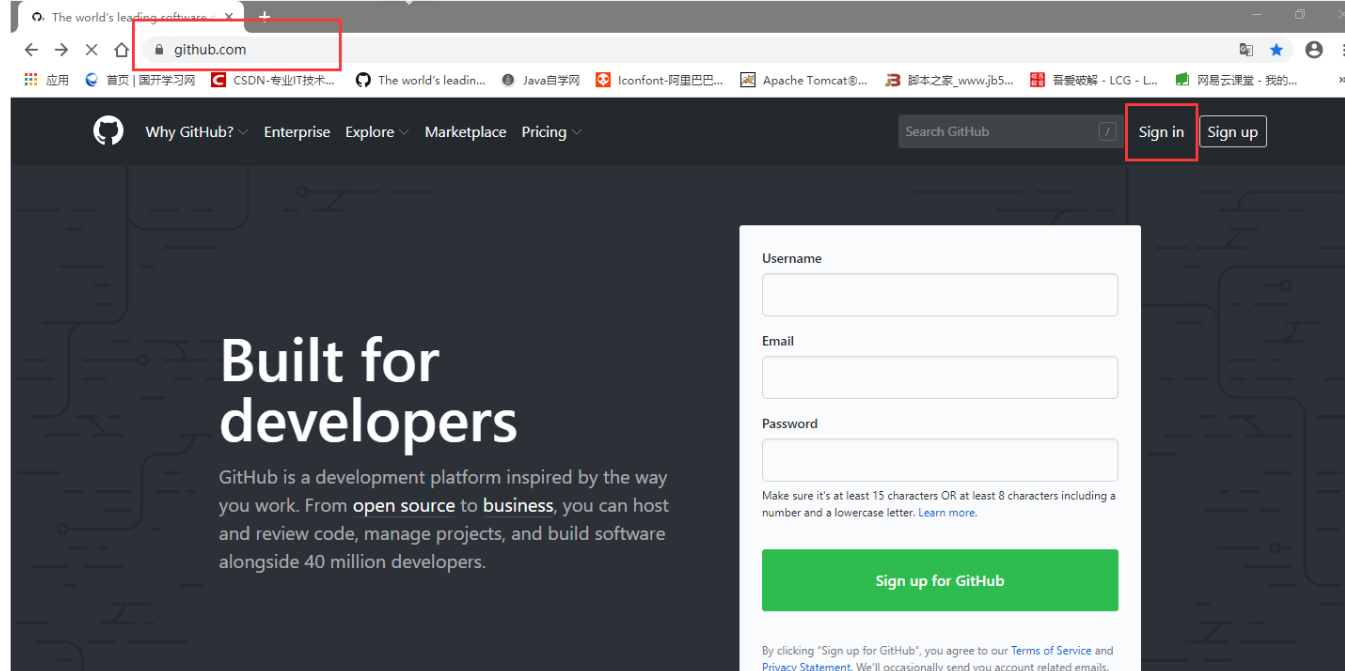Open the 脚本之家 bookmark

[x=950, y=80]
